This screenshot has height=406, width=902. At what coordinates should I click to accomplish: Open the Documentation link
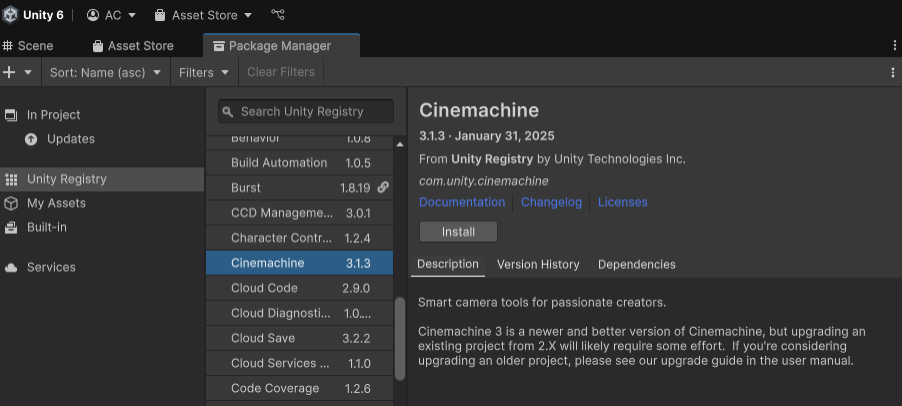[x=462, y=202]
